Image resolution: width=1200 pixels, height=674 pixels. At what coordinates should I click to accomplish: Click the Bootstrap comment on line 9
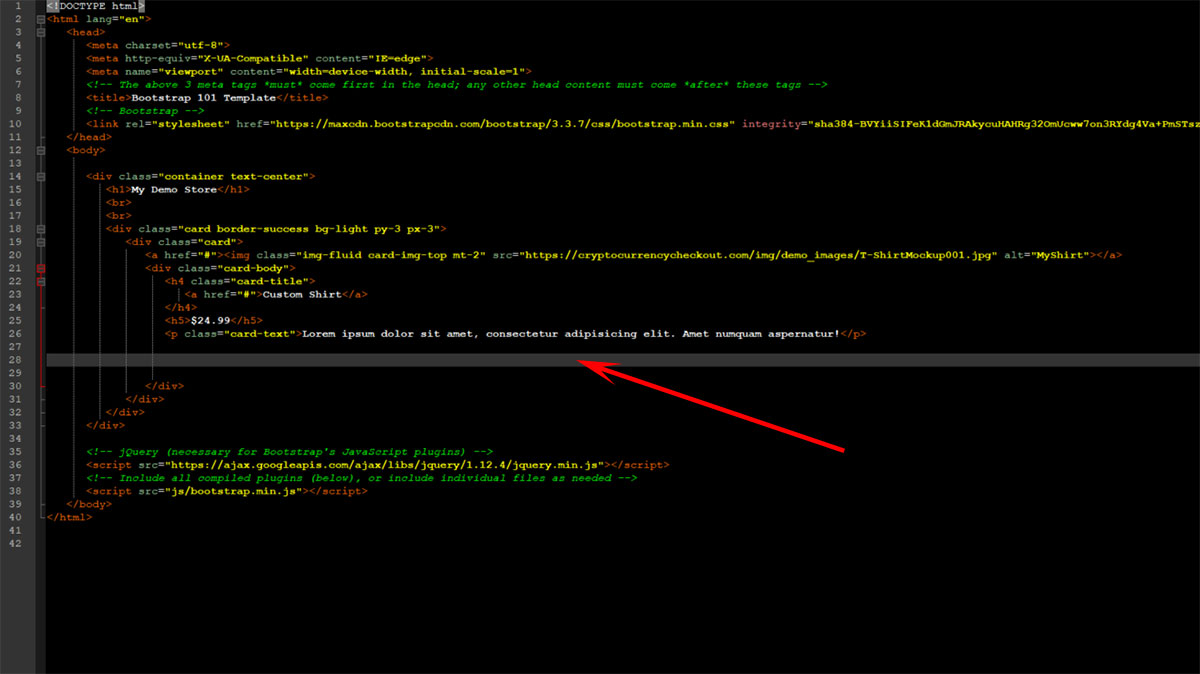[x=146, y=110]
